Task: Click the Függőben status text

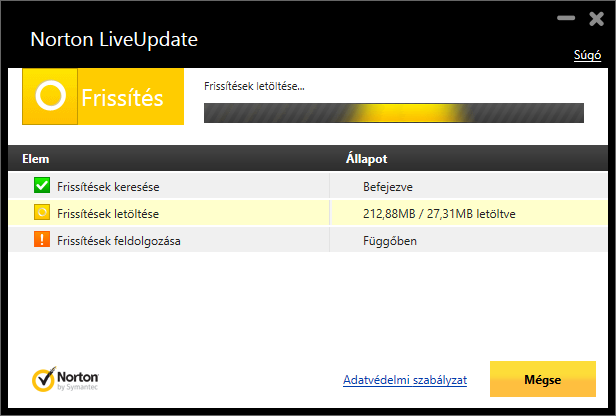Action: [x=390, y=241]
